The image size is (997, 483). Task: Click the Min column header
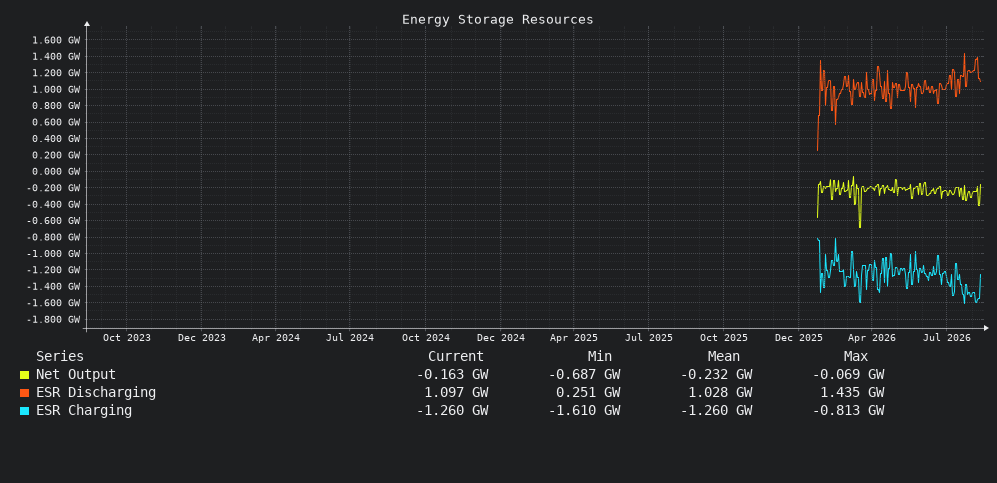(600, 357)
